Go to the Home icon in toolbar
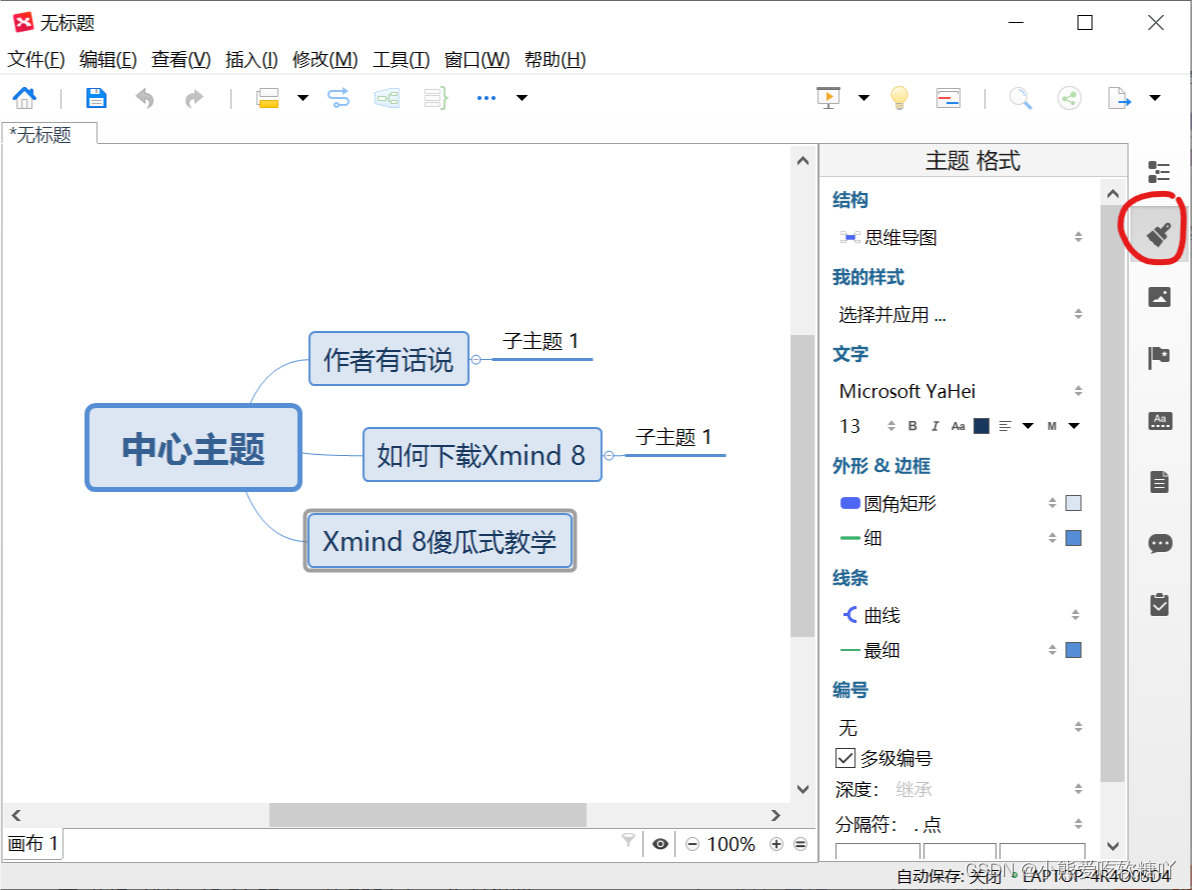 point(24,97)
